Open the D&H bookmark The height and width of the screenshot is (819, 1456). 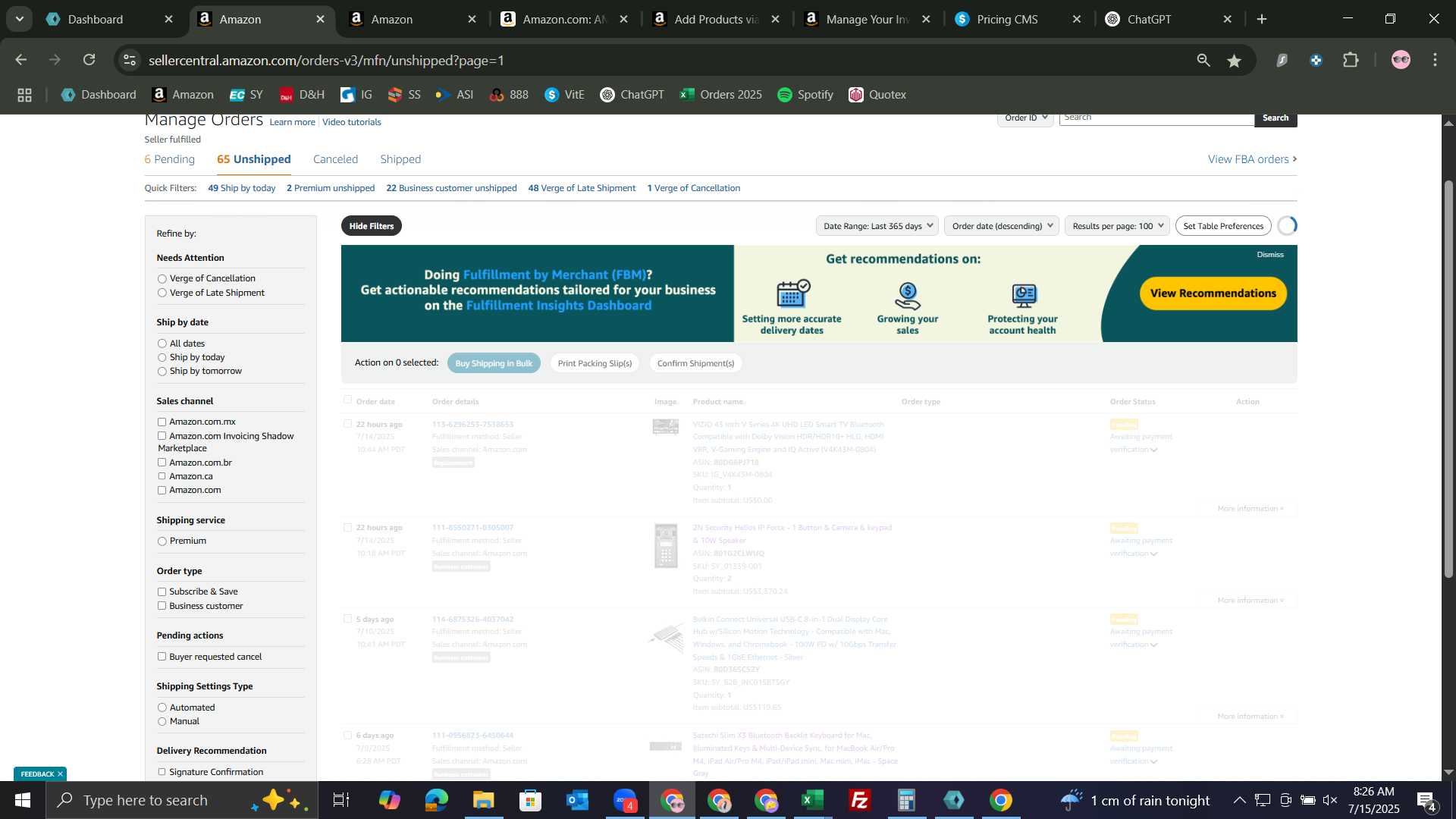click(x=302, y=95)
